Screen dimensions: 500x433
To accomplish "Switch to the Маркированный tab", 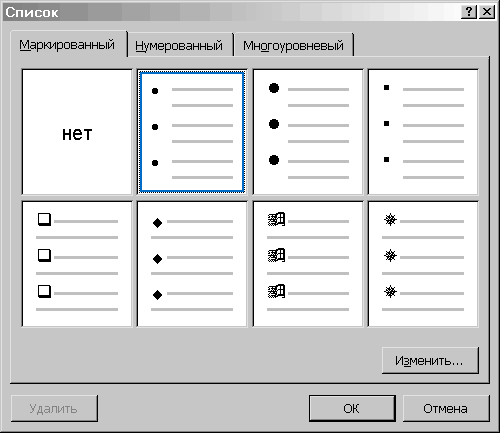I will click(67, 45).
